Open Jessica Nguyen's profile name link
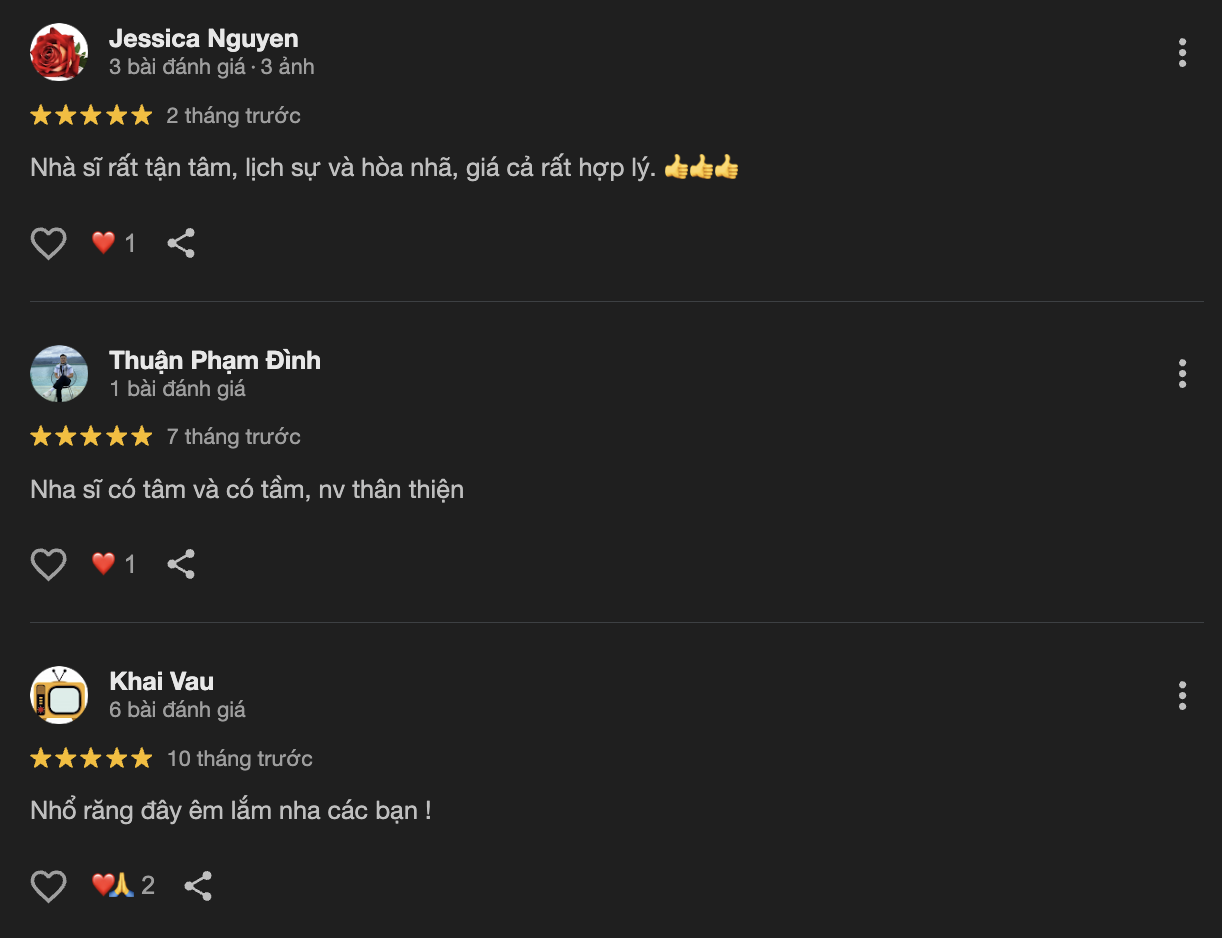The height and width of the screenshot is (938, 1222). [x=203, y=39]
